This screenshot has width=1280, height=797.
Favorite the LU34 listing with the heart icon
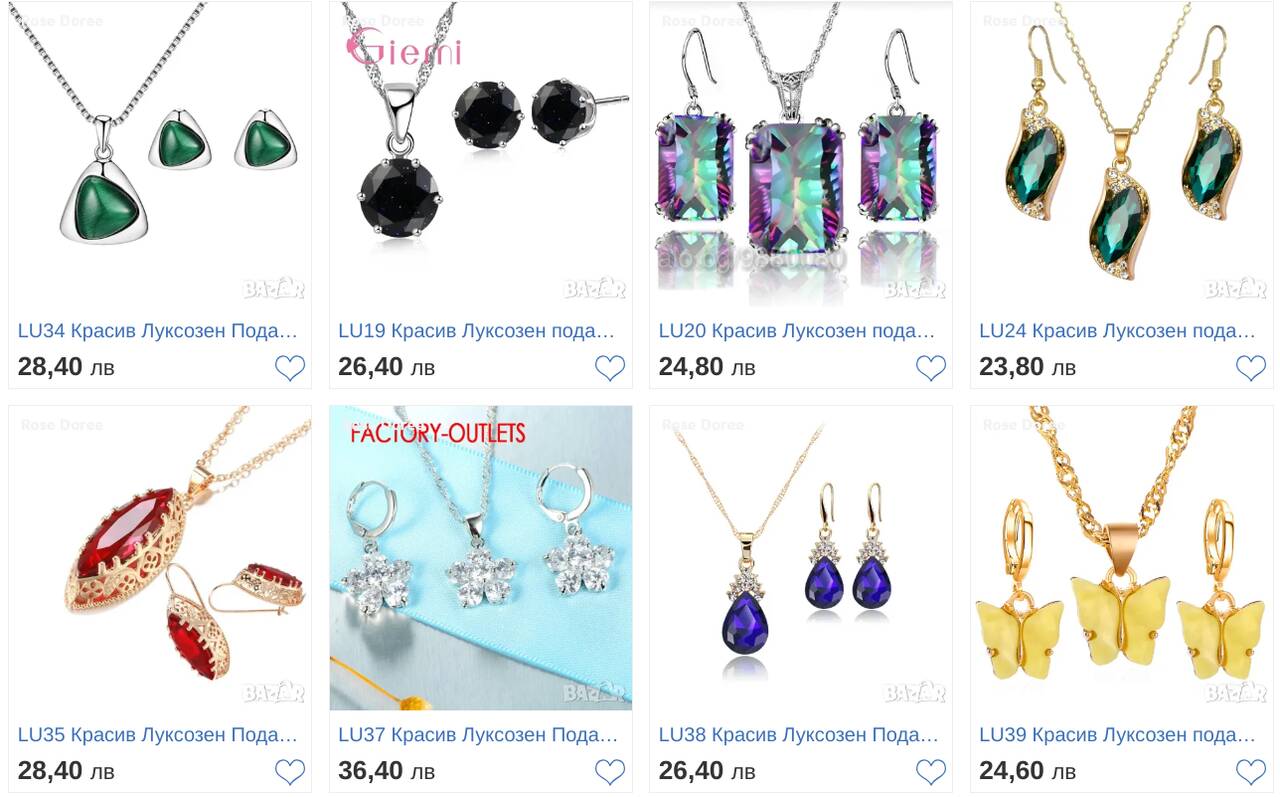(x=290, y=368)
